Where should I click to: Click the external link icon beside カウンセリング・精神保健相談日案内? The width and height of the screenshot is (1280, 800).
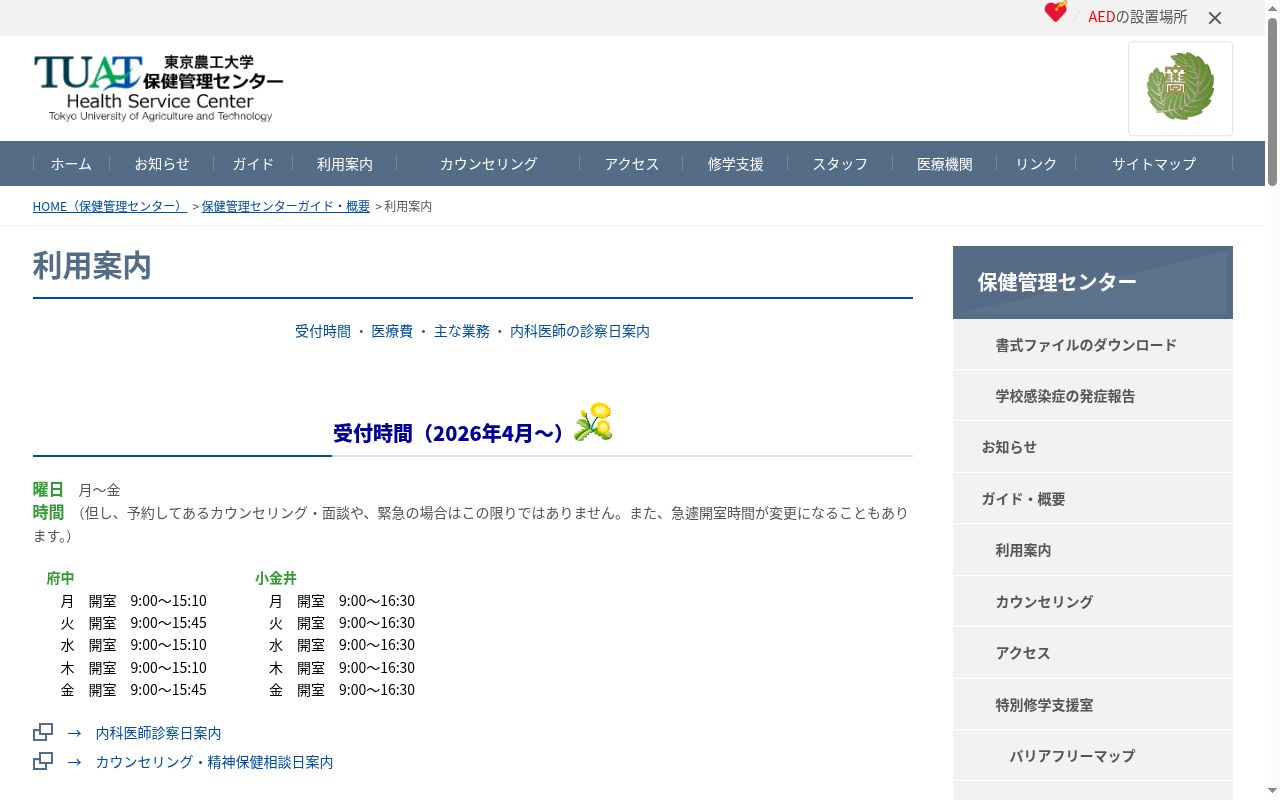43,761
